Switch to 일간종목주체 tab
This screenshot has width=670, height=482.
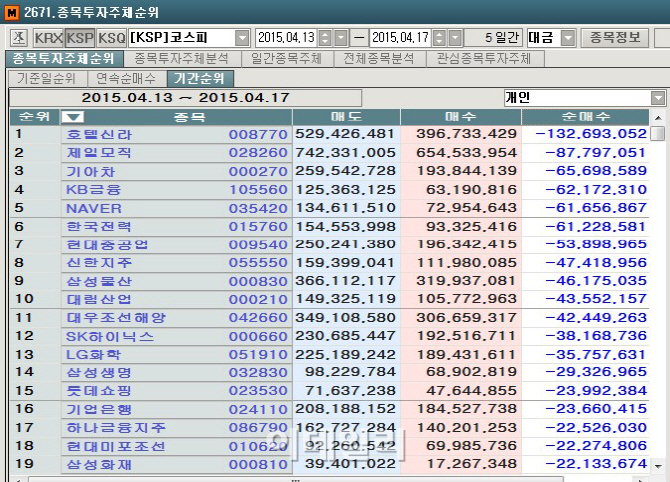point(287,59)
